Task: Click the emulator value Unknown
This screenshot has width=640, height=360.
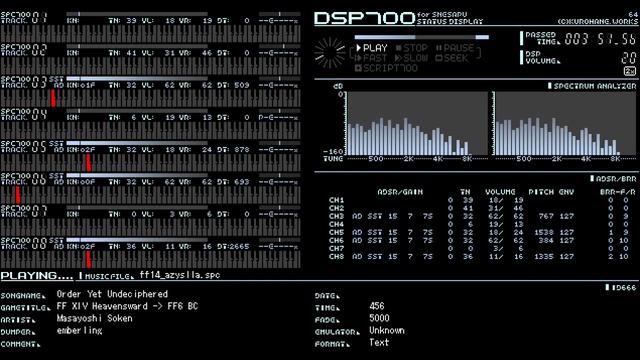Action: coord(387,330)
